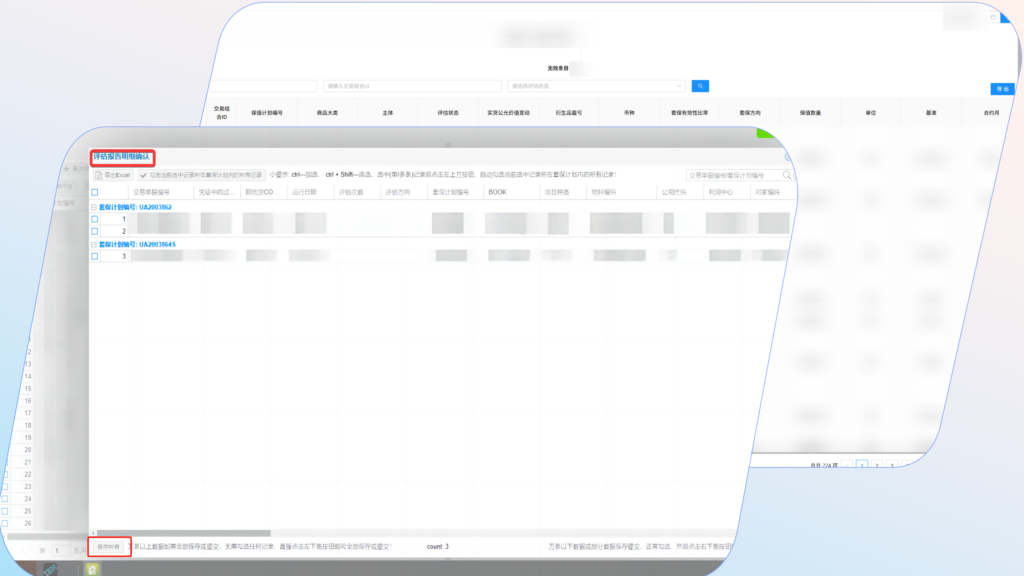Open the 请选择评估状态 dropdown
The height and width of the screenshot is (576, 1024).
(596, 86)
